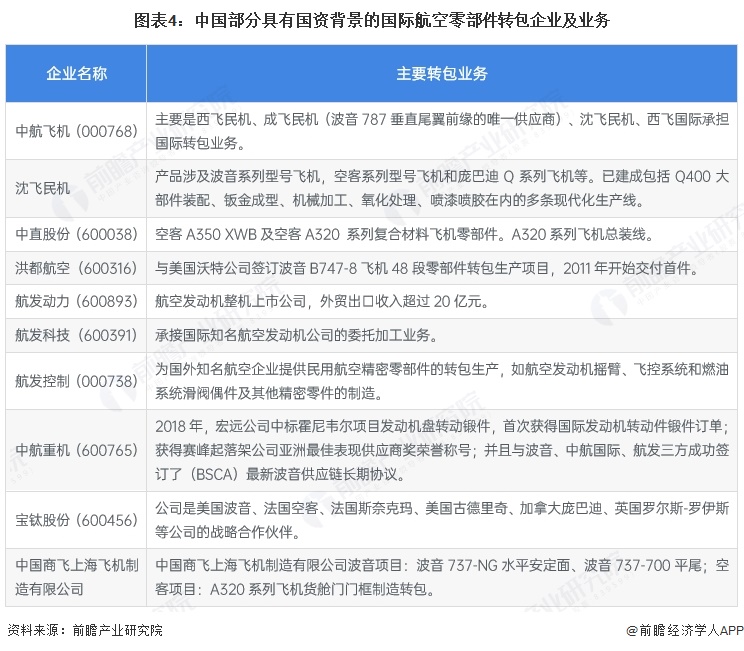The width and height of the screenshot is (744, 651).
Task: Click the '宝钛股份 (600456)' company cell
Action: coord(76,520)
